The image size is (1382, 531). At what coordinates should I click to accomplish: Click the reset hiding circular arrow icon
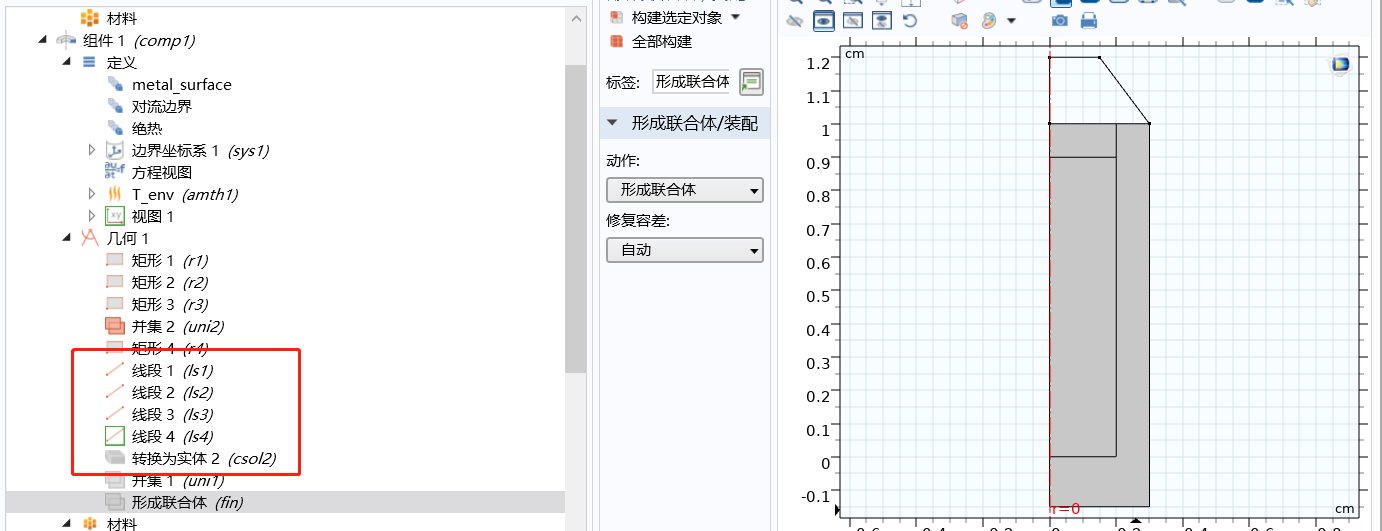(x=910, y=20)
